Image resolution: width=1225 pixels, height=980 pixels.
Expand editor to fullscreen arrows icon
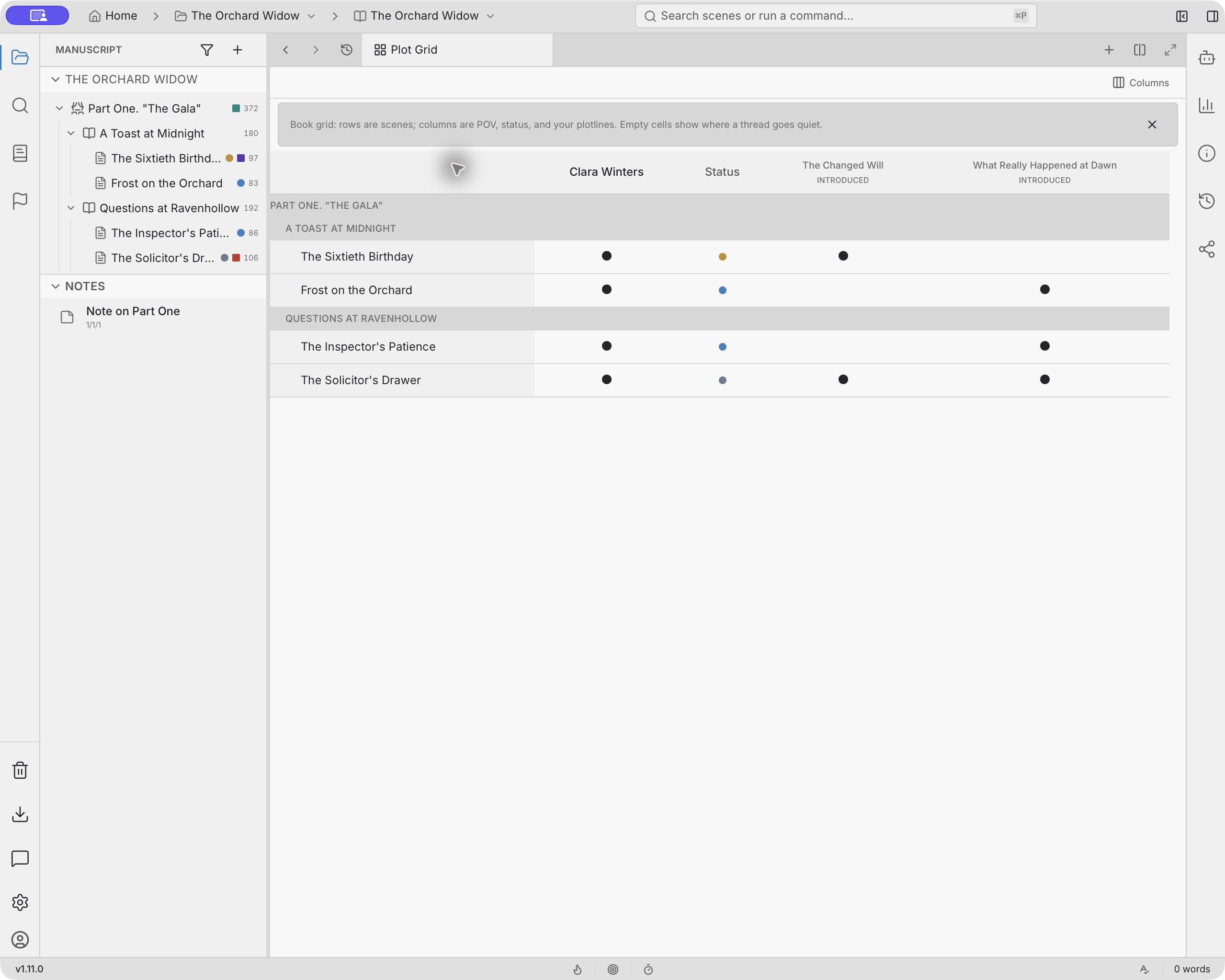coord(1170,50)
